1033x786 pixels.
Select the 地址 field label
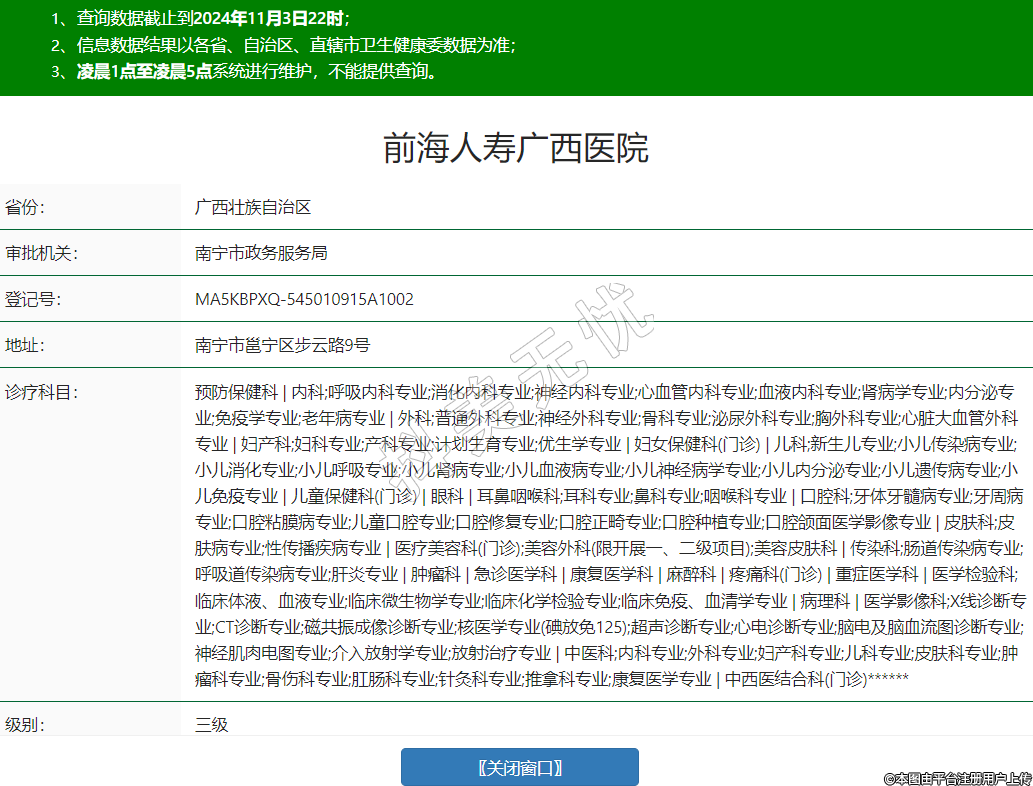(25, 345)
